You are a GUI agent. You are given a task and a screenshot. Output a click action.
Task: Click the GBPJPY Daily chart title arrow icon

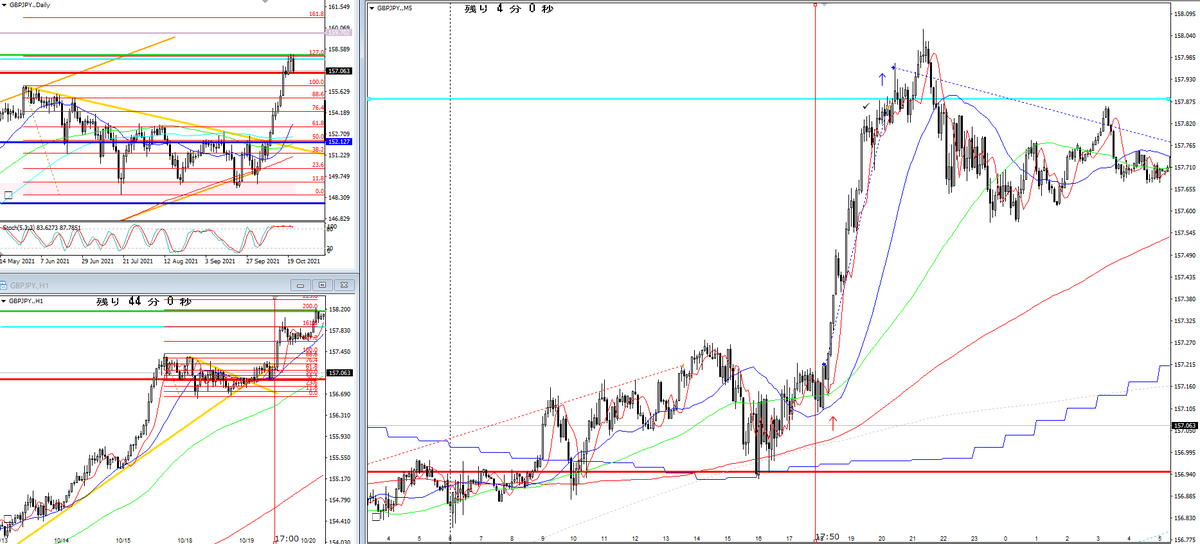[3, 7]
